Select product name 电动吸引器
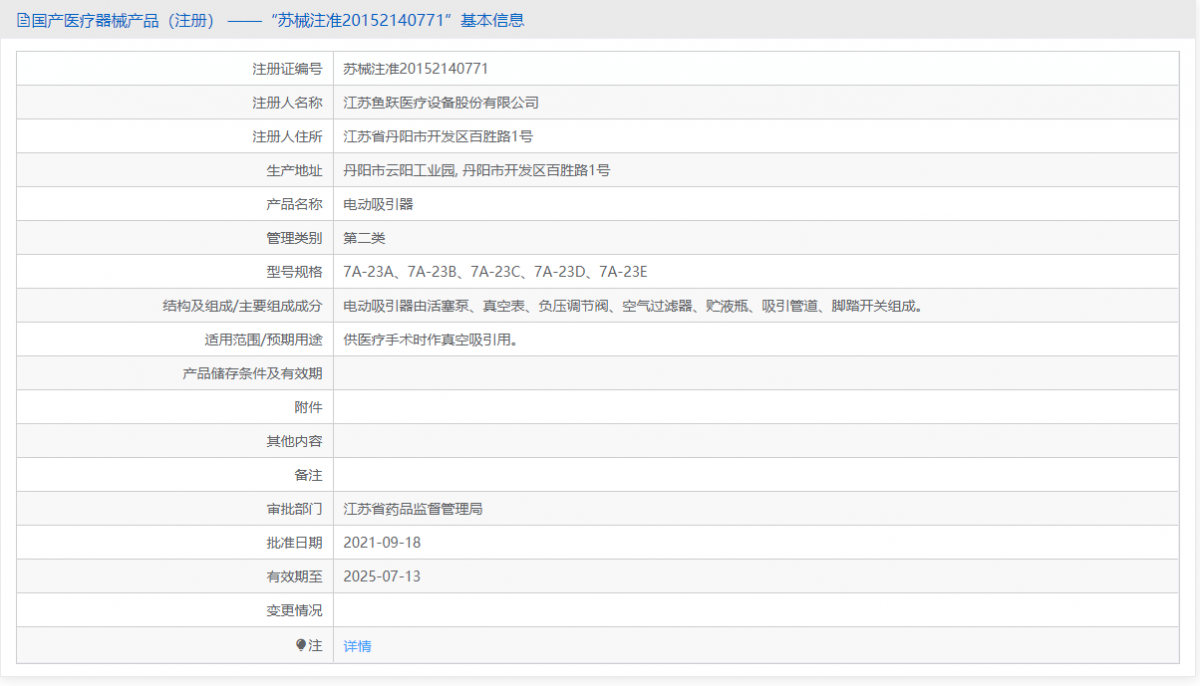Viewport: 1200px width, 686px height. point(378,205)
